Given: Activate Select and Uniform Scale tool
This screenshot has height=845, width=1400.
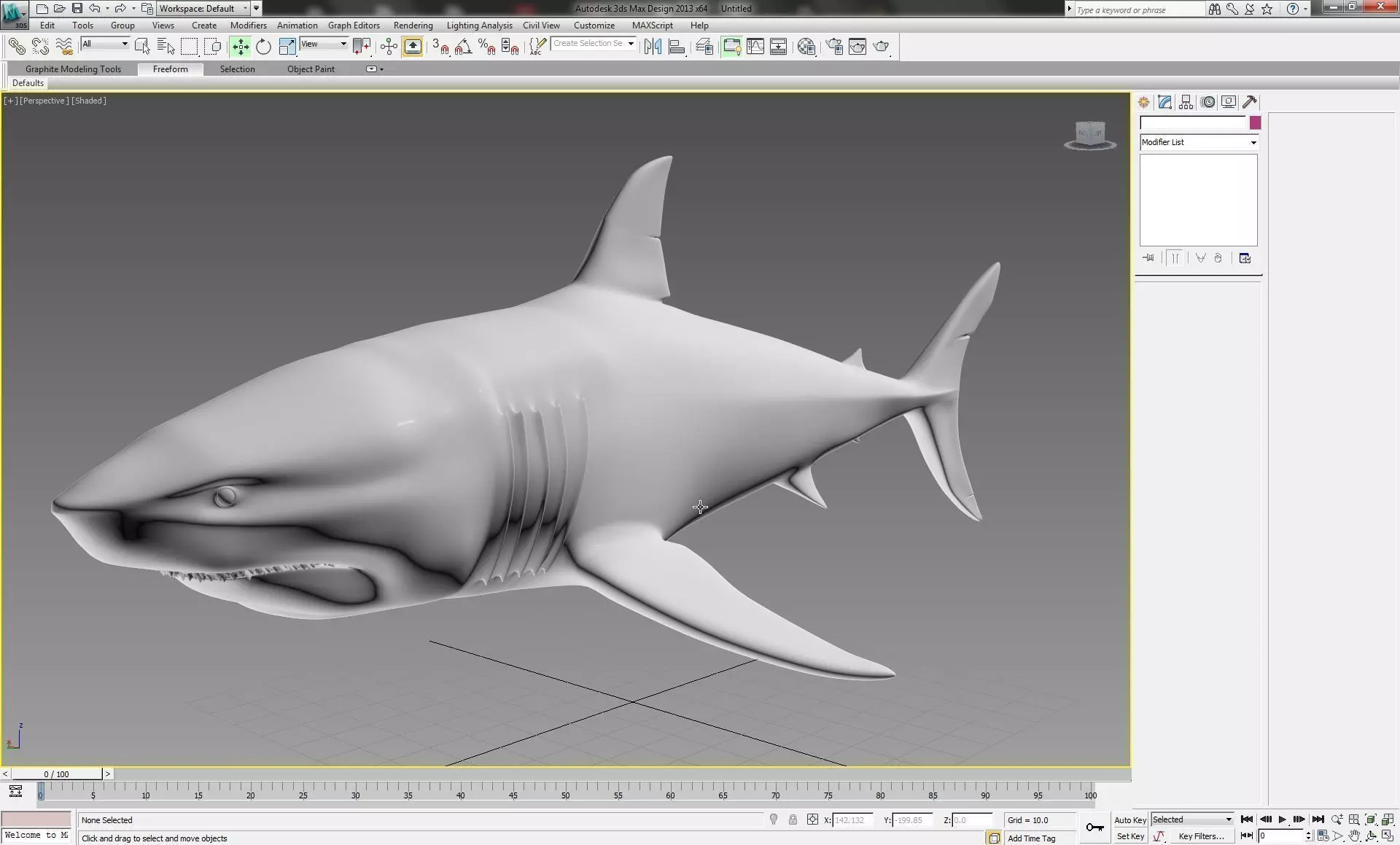Looking at the screenshot, I should 287,47.
